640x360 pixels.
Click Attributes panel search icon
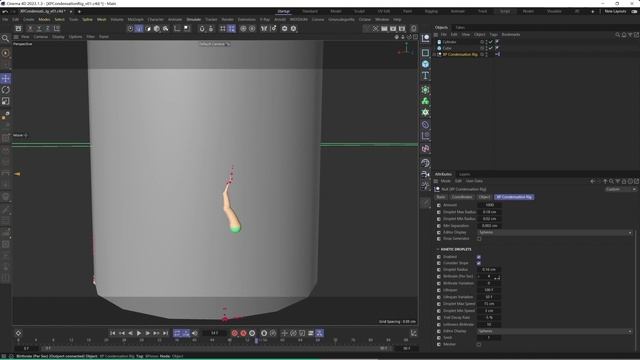[611, 181]
